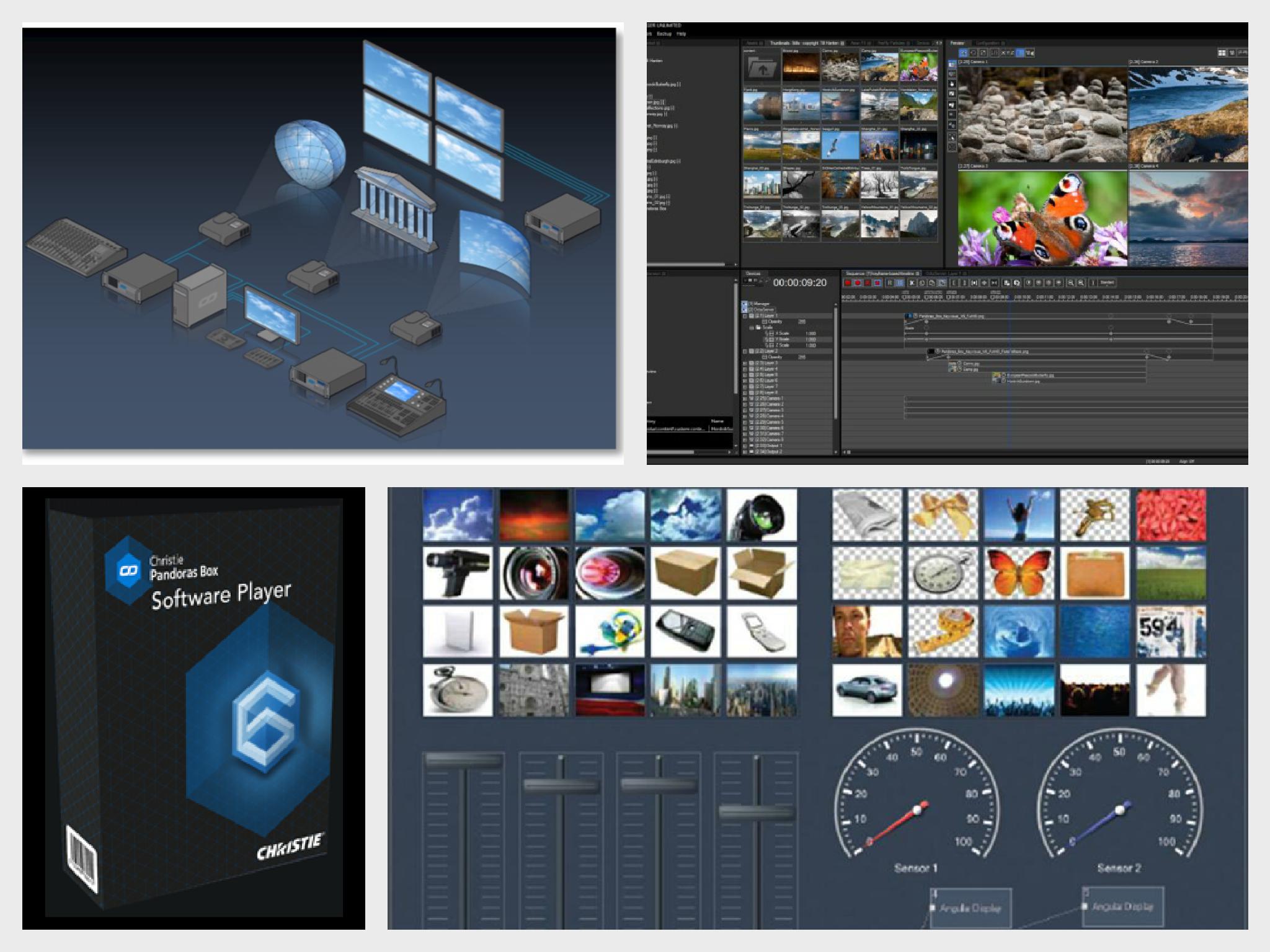Viewport: 1270px width, 952px height.
Task: Open the Backup menu
Action: pyautogui.click(x=664, y=34)
